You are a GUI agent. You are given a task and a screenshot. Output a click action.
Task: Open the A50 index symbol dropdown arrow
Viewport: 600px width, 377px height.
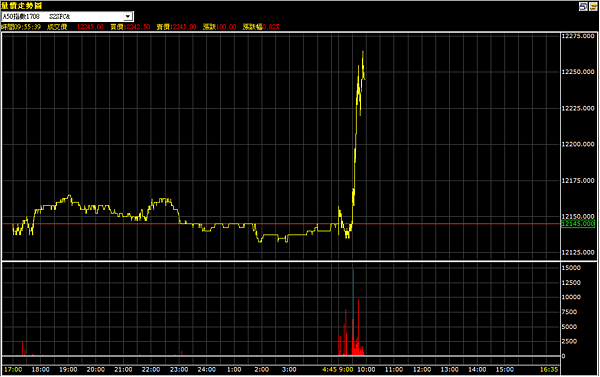point(128,16)
